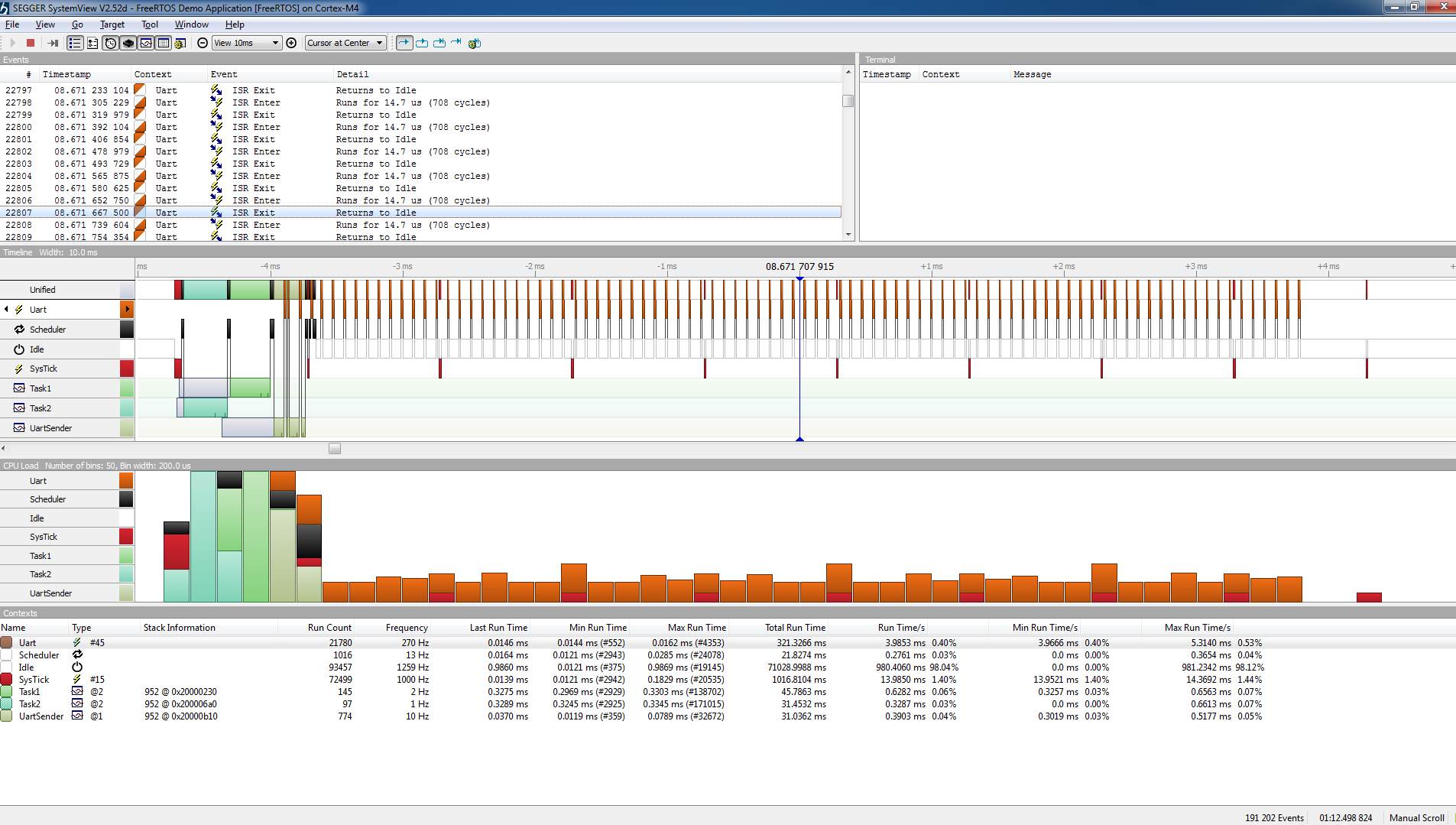Viewport: 1456px width, 825px height.
Task: Toggle the Events list window icon
Action: 74,43
